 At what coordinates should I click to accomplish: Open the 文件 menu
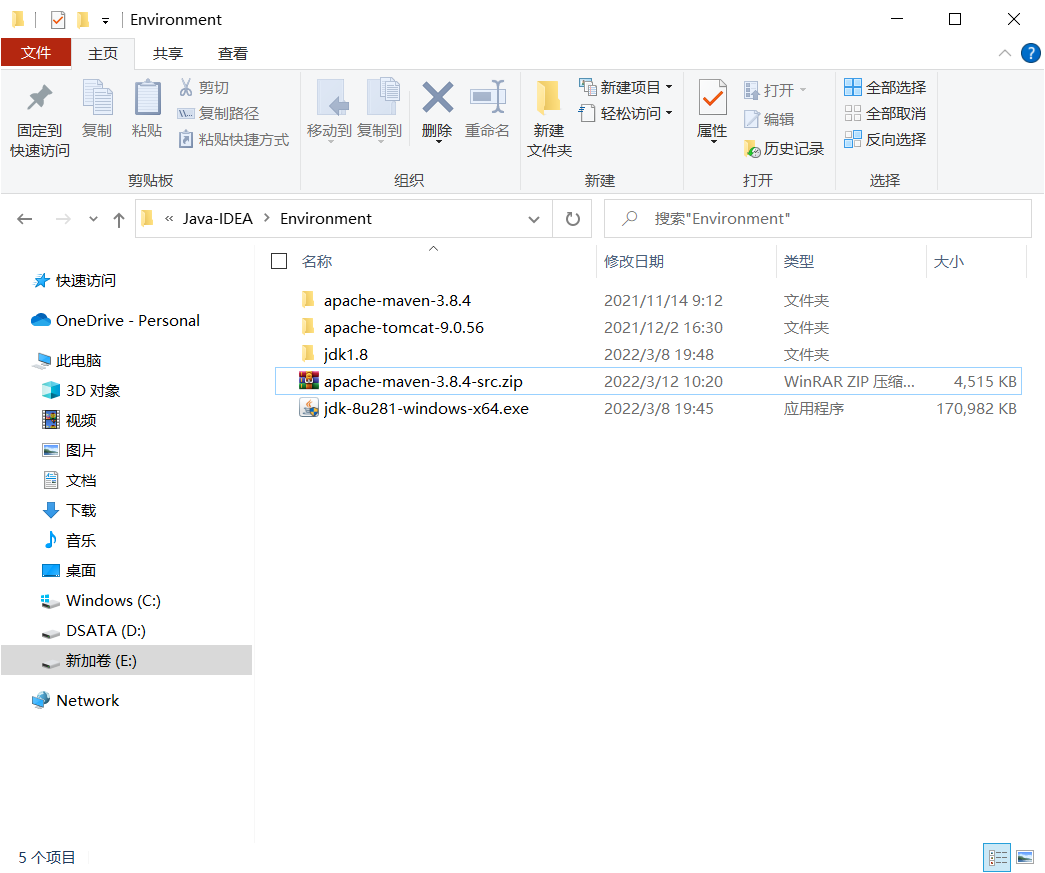[x=36, y=53]
